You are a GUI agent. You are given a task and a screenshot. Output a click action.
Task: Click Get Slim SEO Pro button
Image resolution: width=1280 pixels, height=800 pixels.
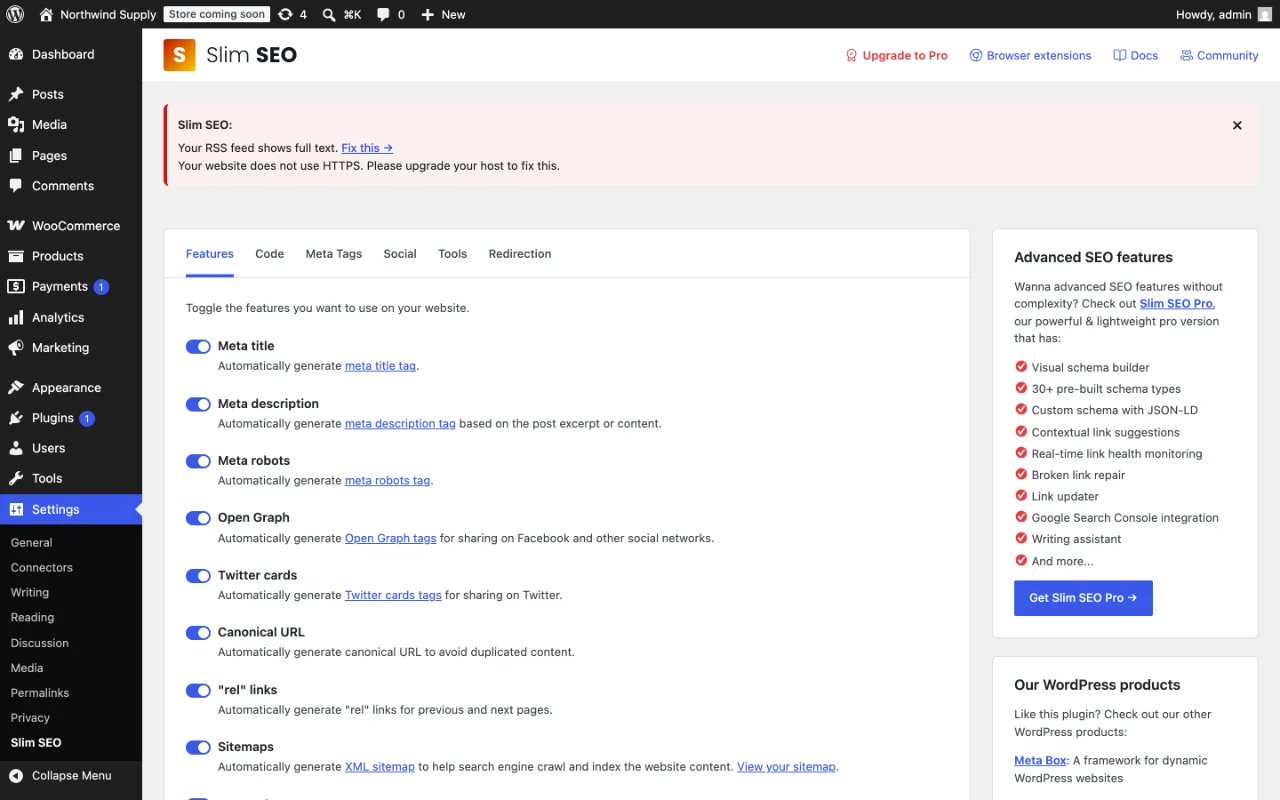[1083, 598]
